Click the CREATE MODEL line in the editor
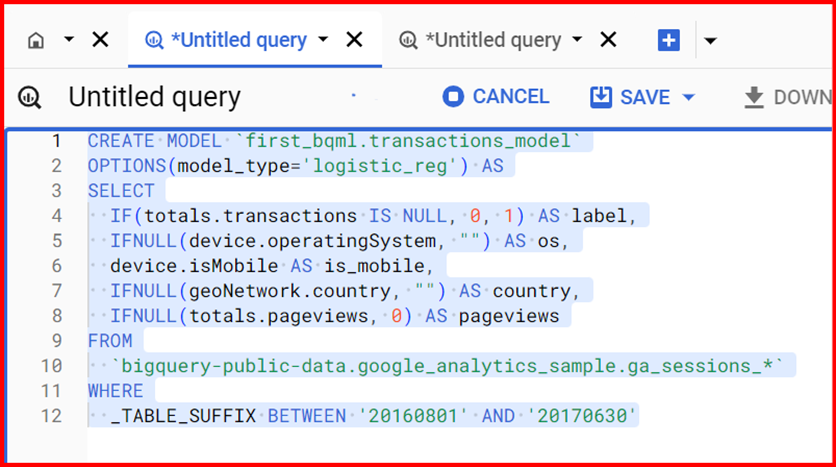Screen dimensions: 836x467 coord(334,141)
